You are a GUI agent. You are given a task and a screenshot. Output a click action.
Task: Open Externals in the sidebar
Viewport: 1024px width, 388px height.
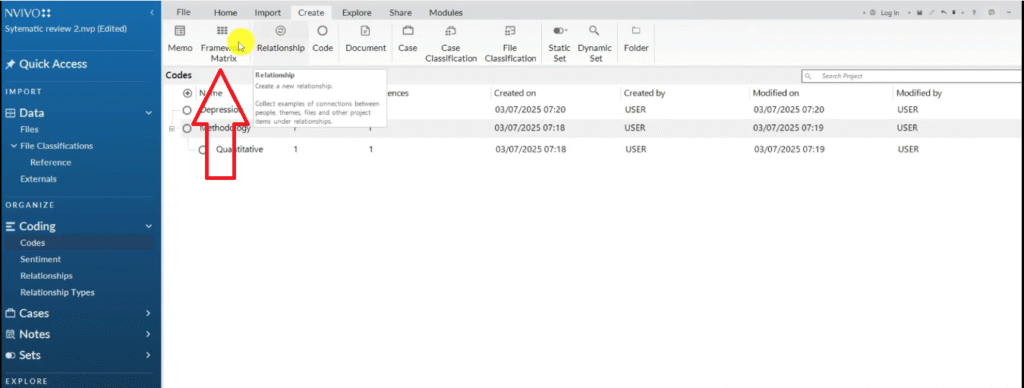(39, 179)
